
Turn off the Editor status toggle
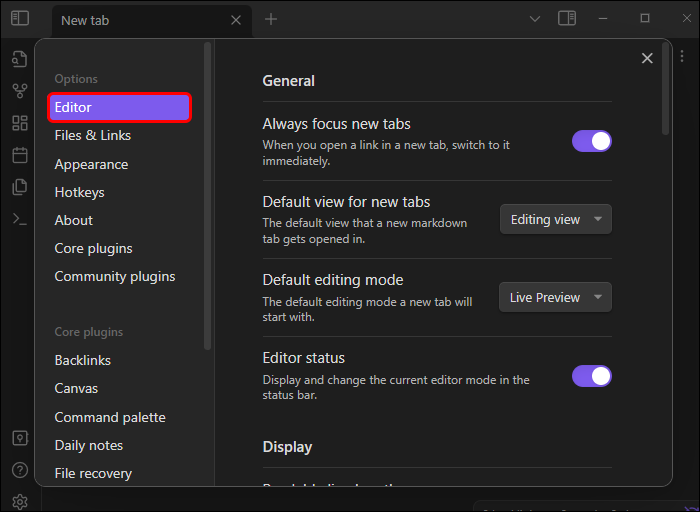click(x=591, y=376)
